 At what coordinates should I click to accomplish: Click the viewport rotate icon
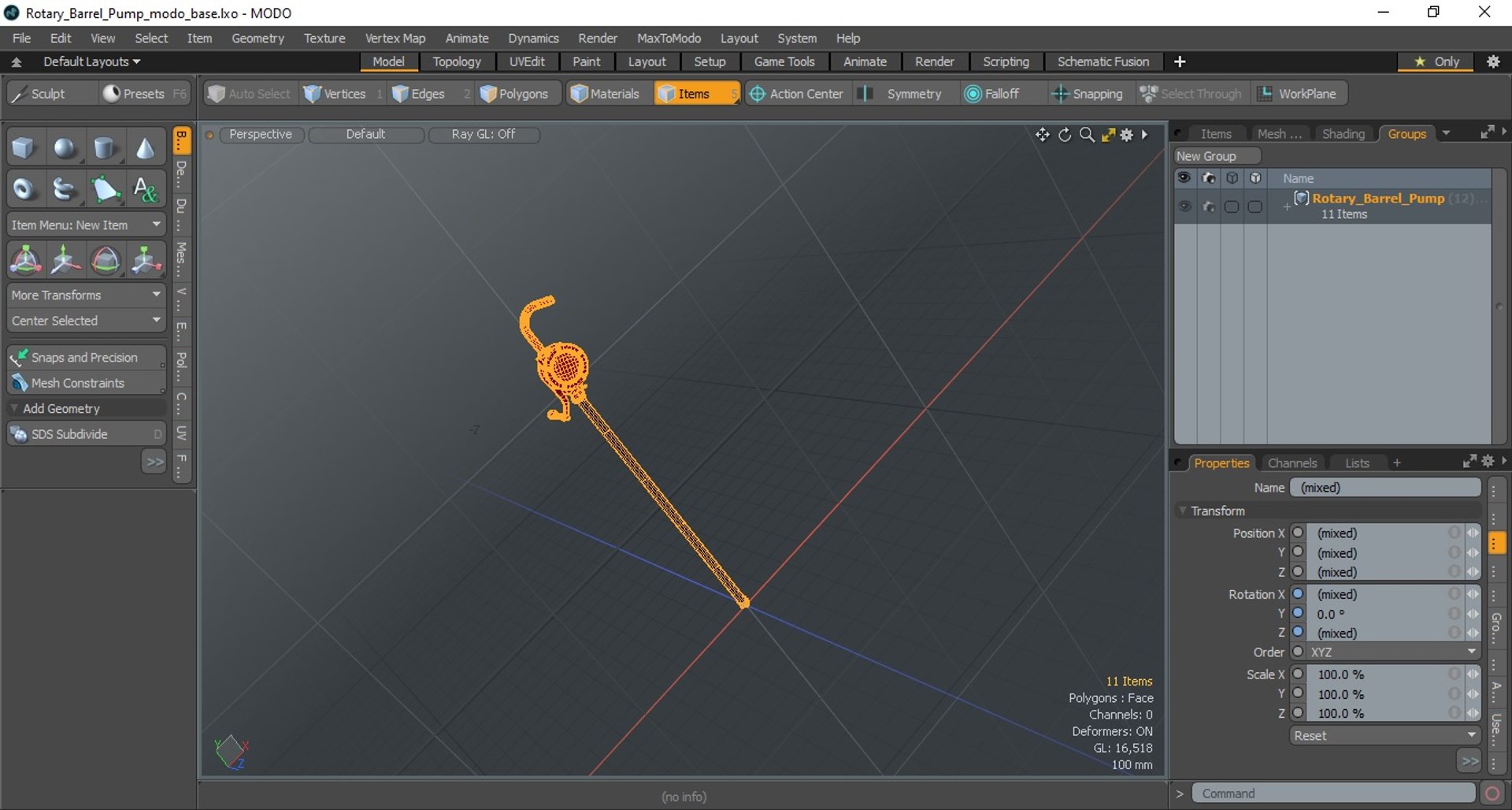1065,135
